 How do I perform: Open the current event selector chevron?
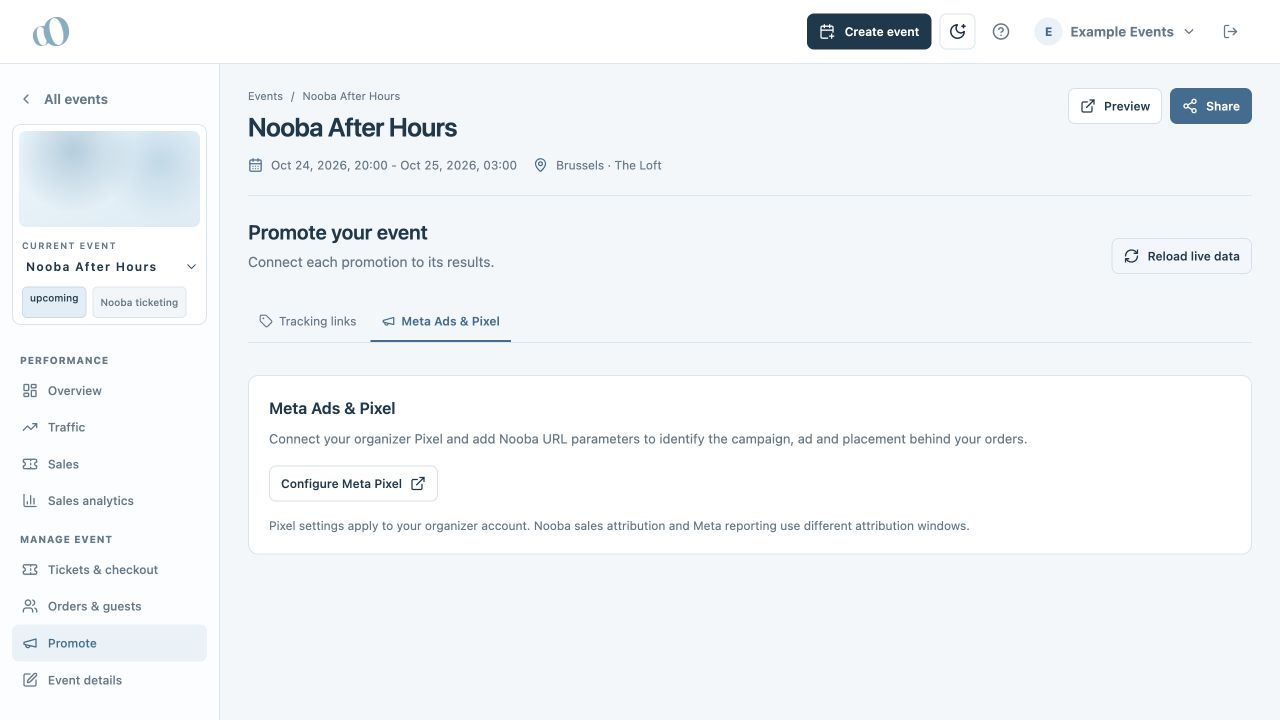coord(191,267)
